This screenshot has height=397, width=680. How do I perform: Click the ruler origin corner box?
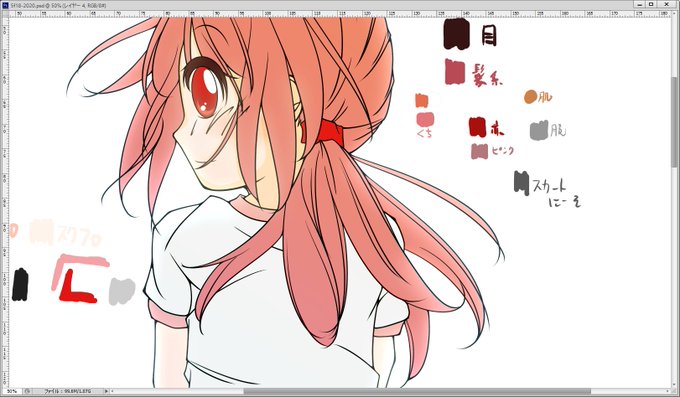pos(5,13)
